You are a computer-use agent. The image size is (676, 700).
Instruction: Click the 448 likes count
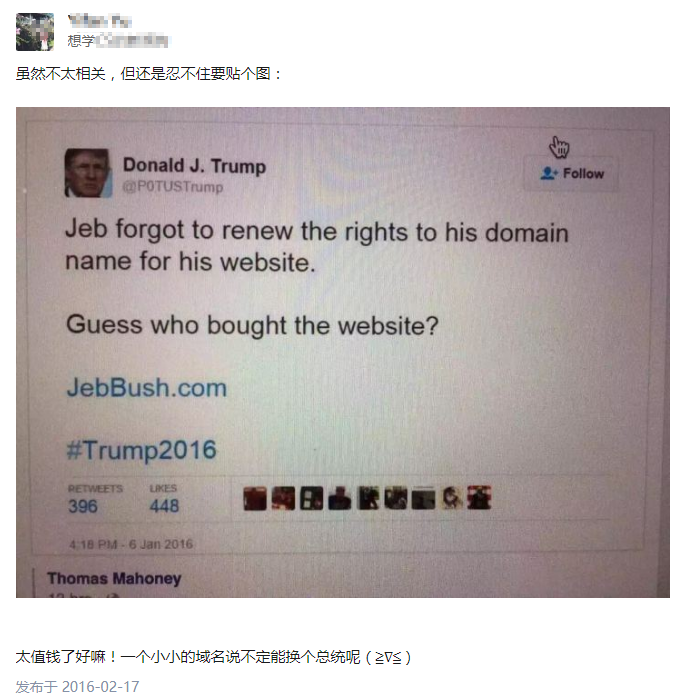pos(164,506)
